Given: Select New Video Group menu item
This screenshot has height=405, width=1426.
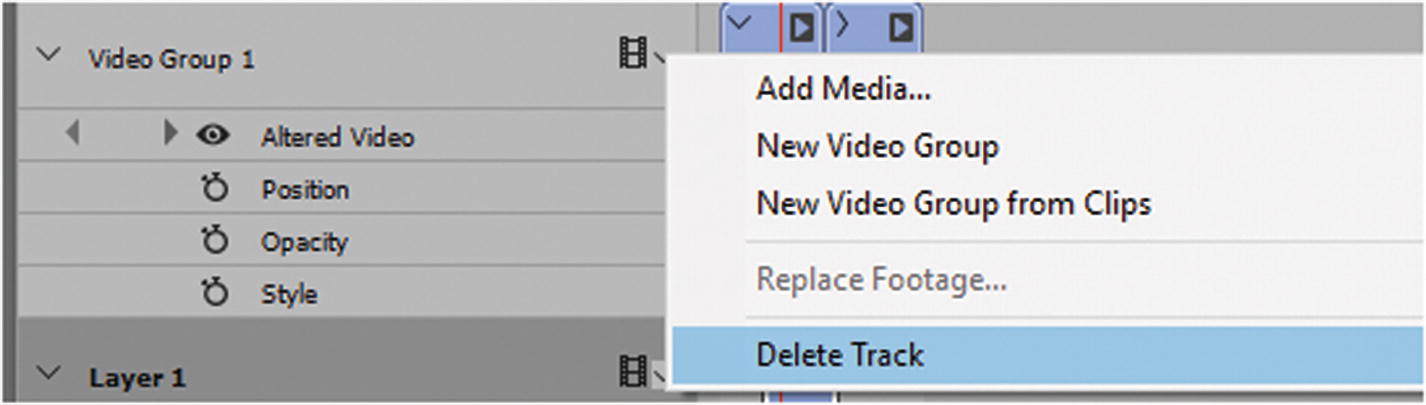Looking at the screenshot, I should [x=876, y=147].
